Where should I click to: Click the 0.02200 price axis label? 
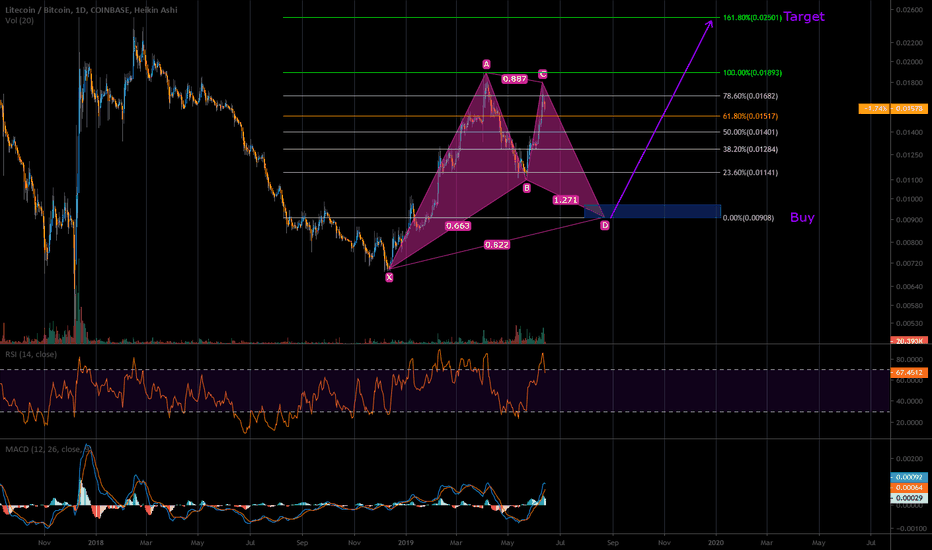909,43
